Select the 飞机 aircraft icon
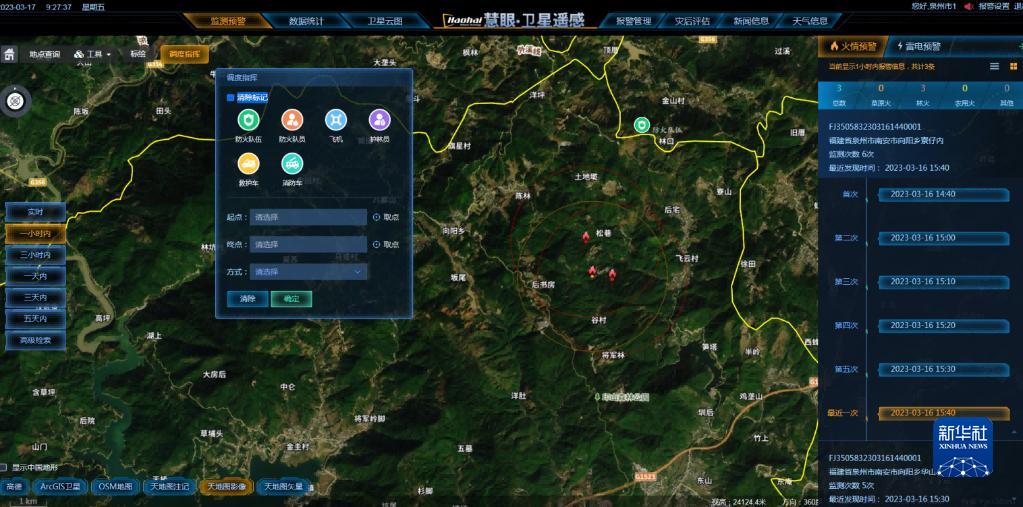Screen dimensions: 1023x507 (x=335, y=120)
